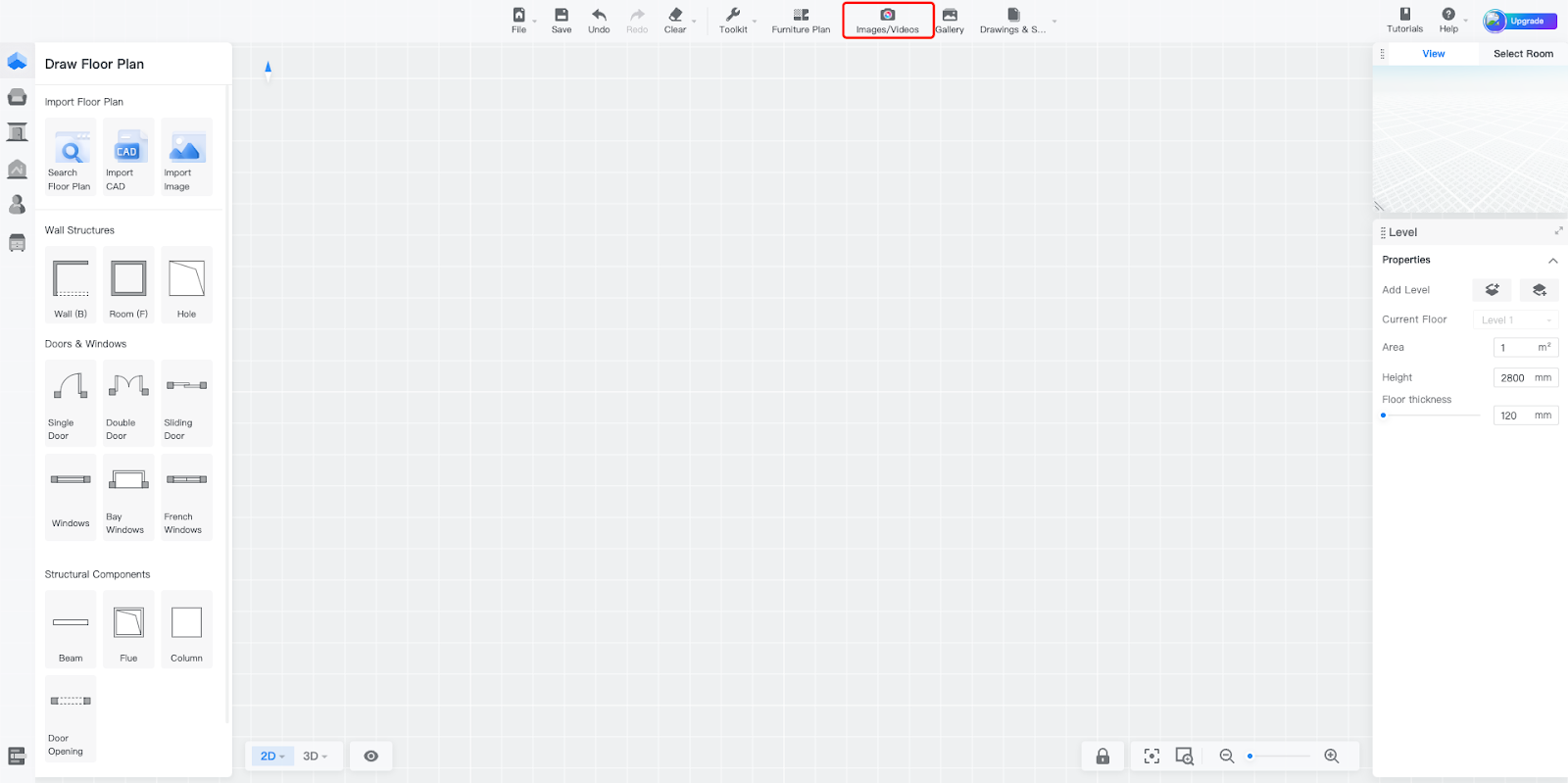Click Import Image

(x=186, y=157)
